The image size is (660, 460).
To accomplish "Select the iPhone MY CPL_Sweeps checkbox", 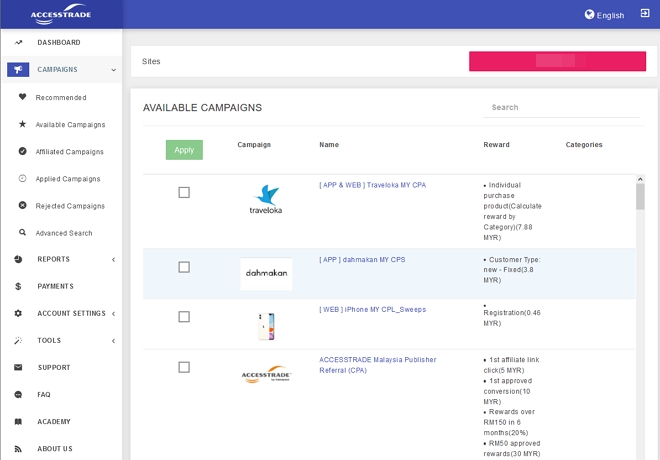I will click(x=184, y=316).
